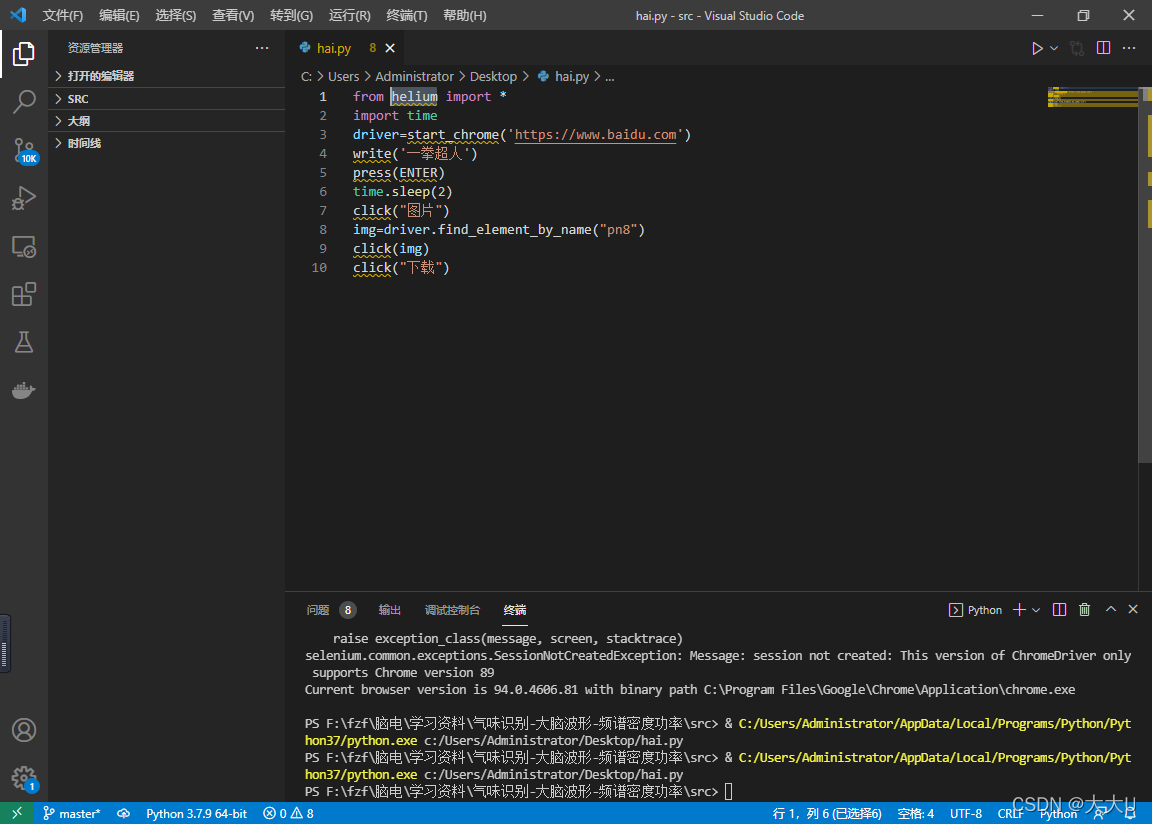Click Administrator in the breadcrumb path
The height and width of the screenshot is (824, 1152).
414,76
